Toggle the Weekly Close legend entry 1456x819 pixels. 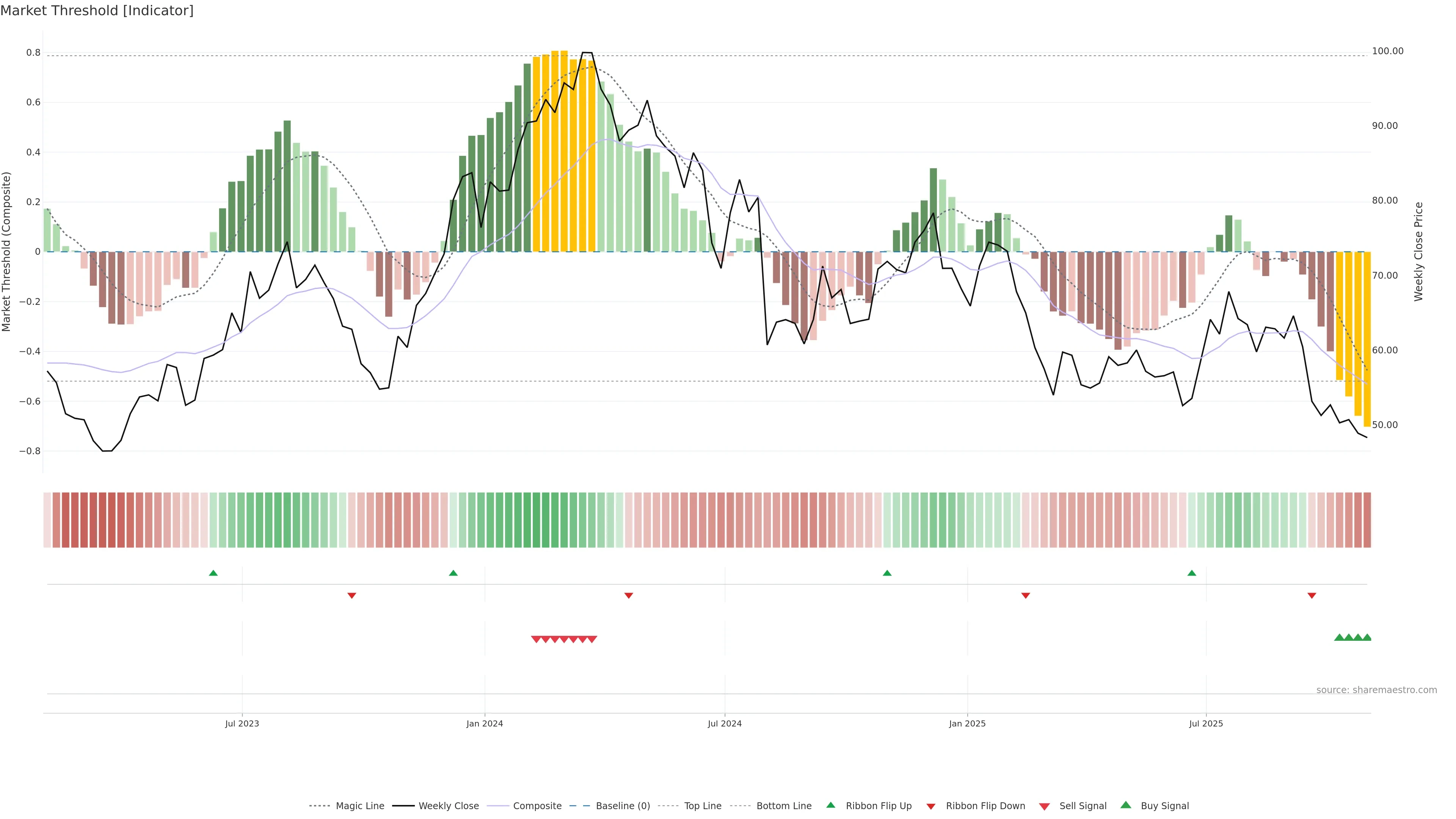click(448, 806)
